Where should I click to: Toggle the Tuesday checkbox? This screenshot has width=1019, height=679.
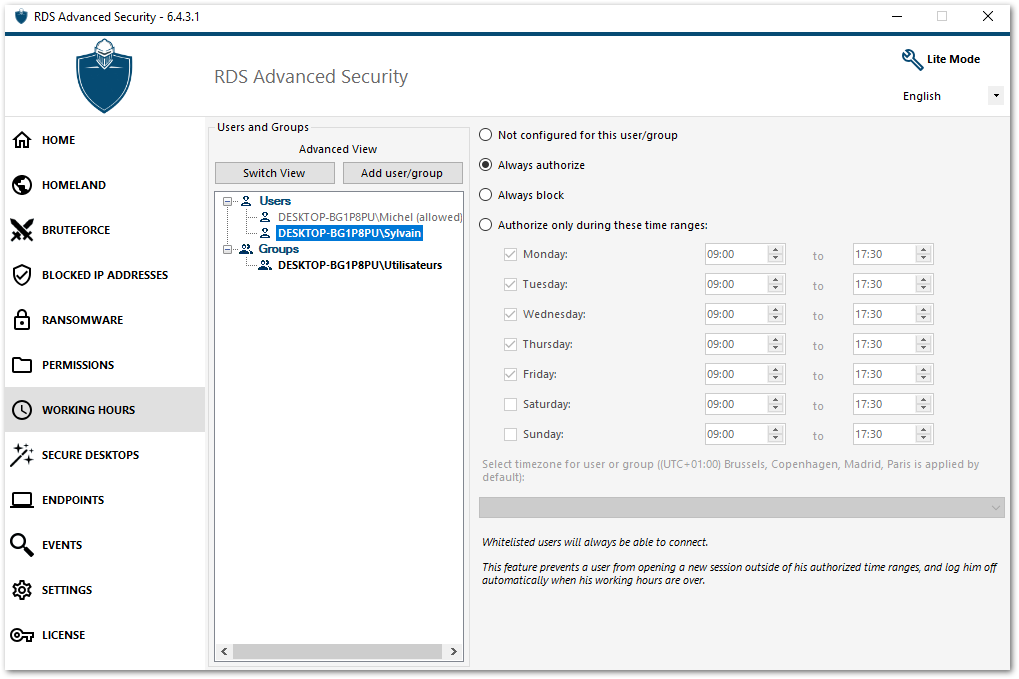point(510,284)
